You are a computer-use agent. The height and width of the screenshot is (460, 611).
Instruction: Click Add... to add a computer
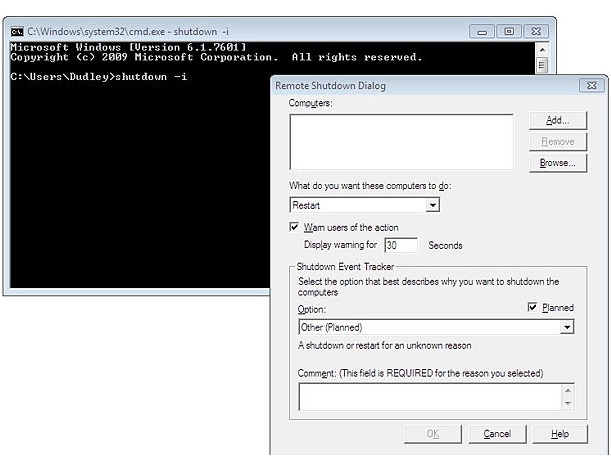click(558, 120)
